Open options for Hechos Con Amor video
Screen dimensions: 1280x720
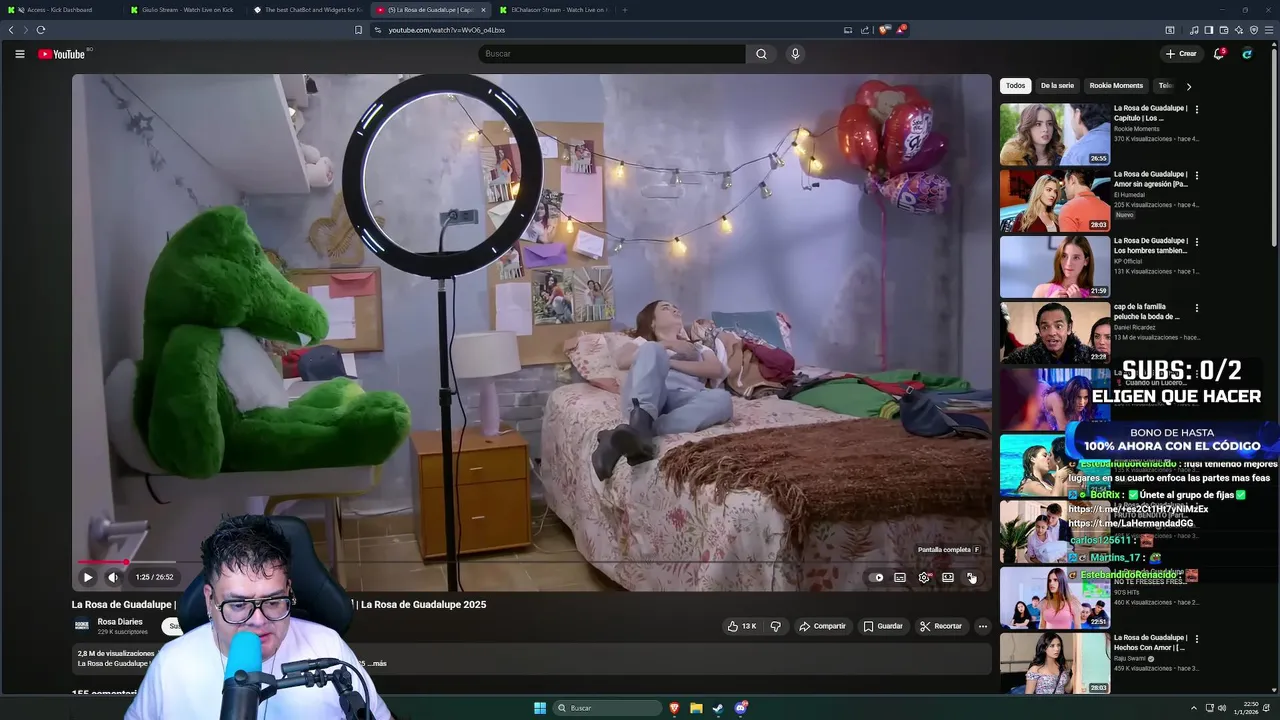1197,638
